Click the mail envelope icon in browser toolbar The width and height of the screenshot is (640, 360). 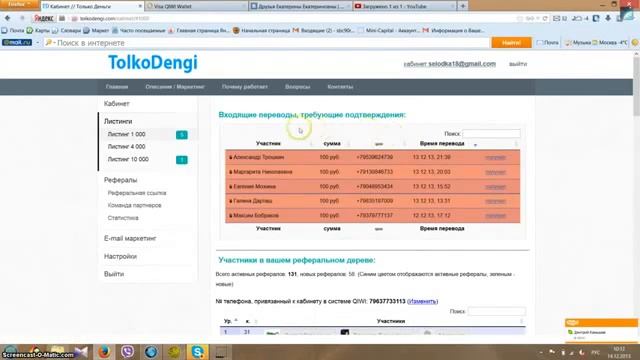[x=556, y=18]
